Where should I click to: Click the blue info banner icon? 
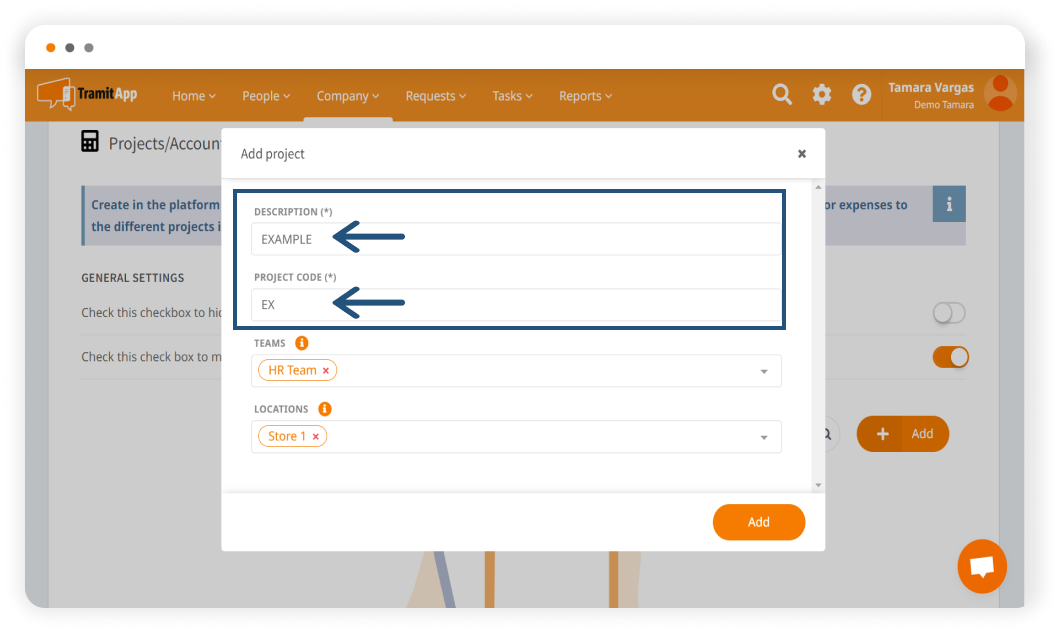[948, 204]
